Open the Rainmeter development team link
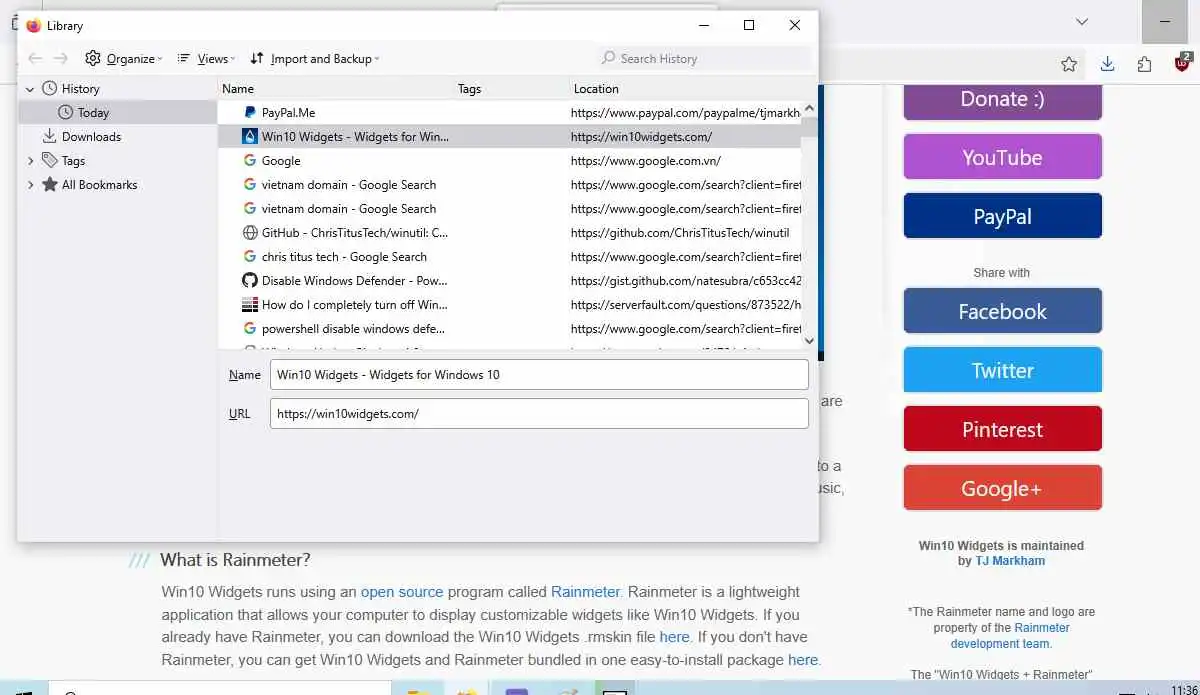The width and height of the screenshot is (1200, 695). (1010, 636)
